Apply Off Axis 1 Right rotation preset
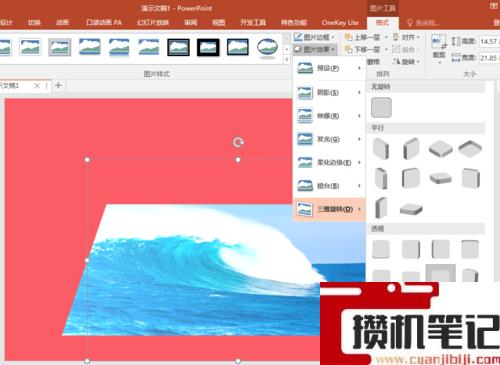The width and height of the screenshot is (500, 365). [x=411, y=178]
